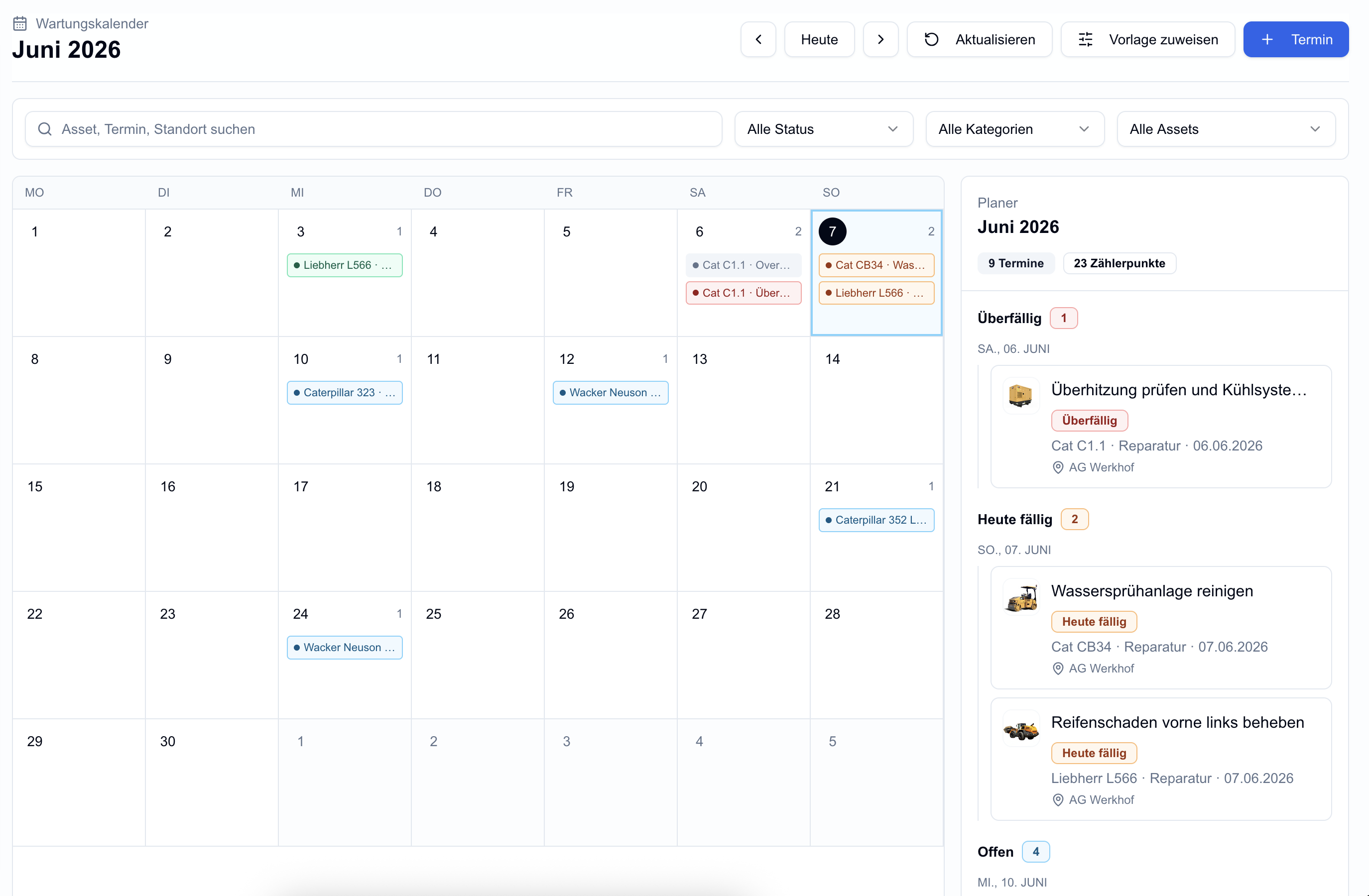
Task: Click the Wartungskalender calendar icon
Action: [x=20, y=23]
